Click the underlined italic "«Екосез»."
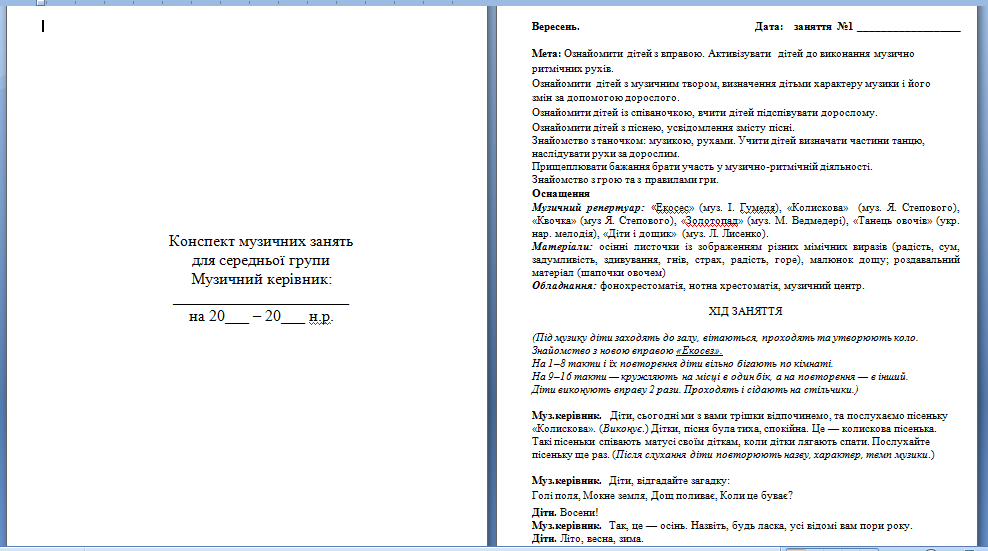Image resolution: width=988 pixels, height=551 pixels. click(x=699, y=351)
